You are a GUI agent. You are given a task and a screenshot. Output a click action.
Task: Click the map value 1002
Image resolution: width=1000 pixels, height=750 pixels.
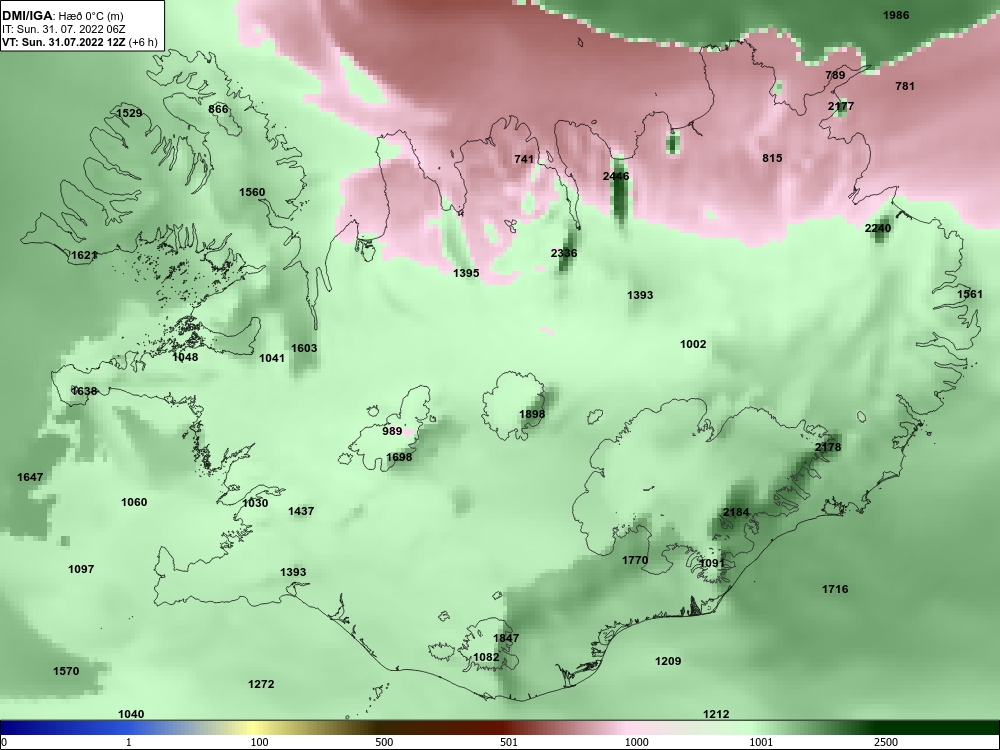(693, 344)
